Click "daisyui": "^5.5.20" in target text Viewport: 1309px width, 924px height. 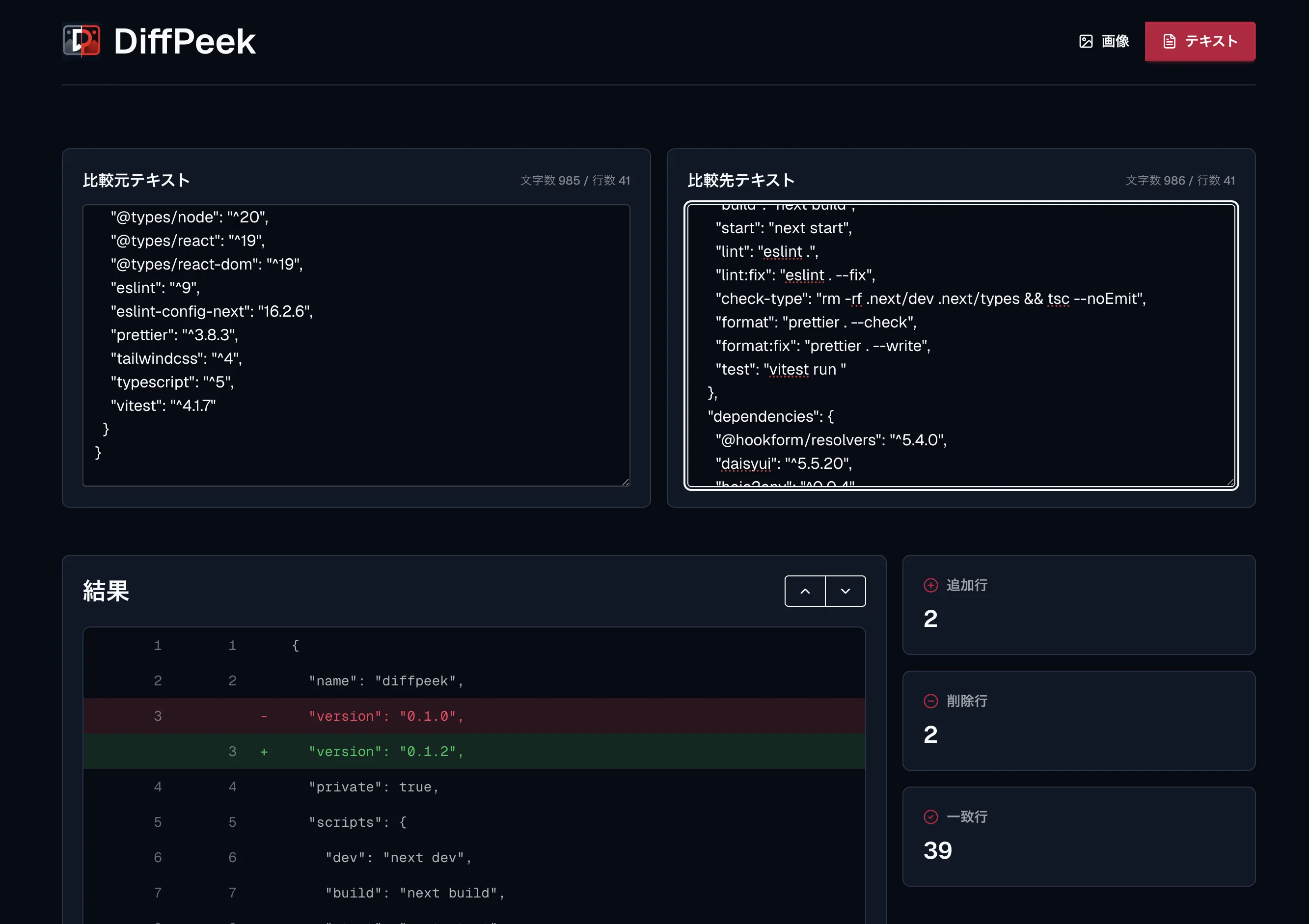point(784,463)
